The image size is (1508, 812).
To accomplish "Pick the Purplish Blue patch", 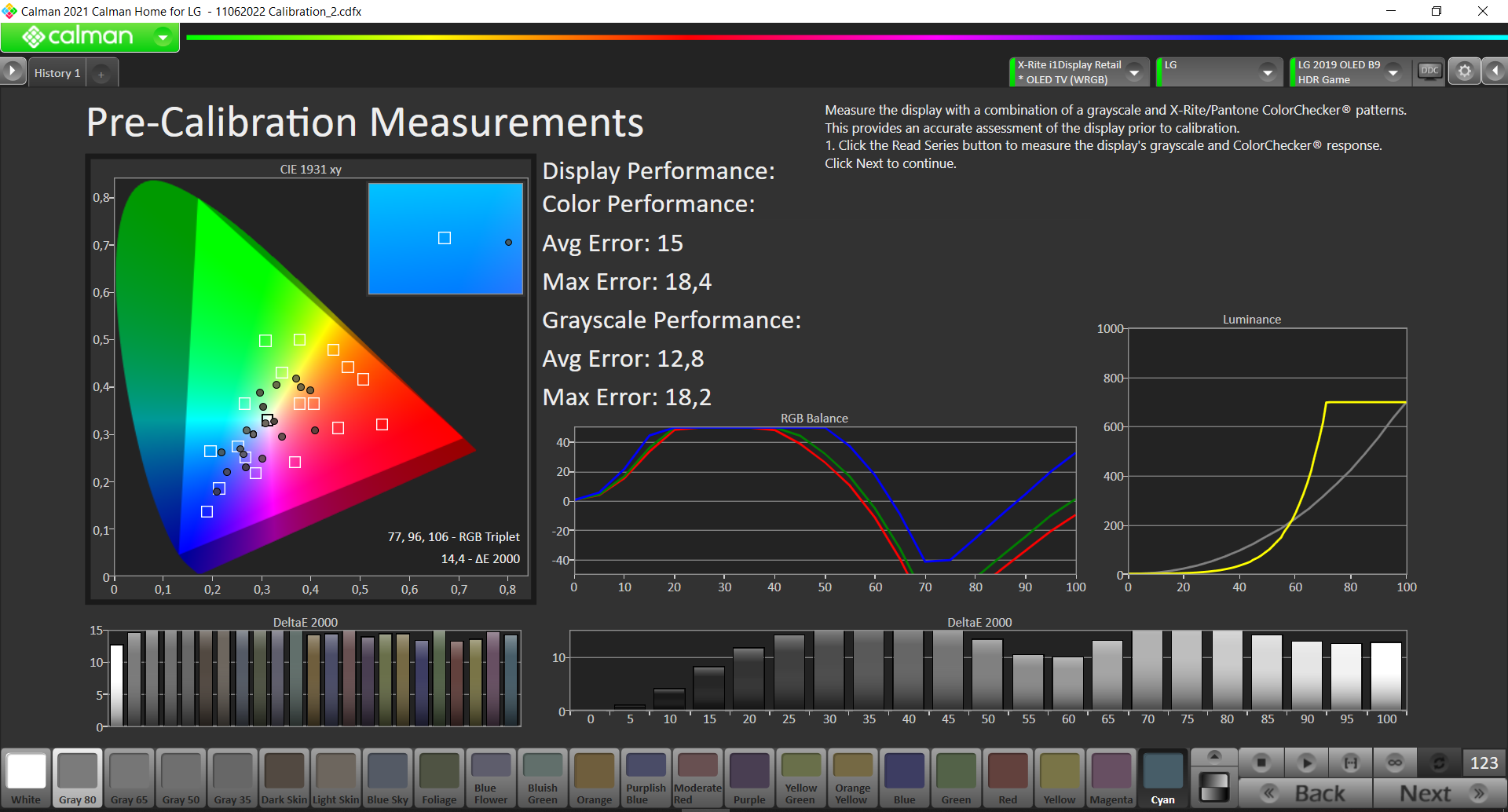I will (646, 778).
